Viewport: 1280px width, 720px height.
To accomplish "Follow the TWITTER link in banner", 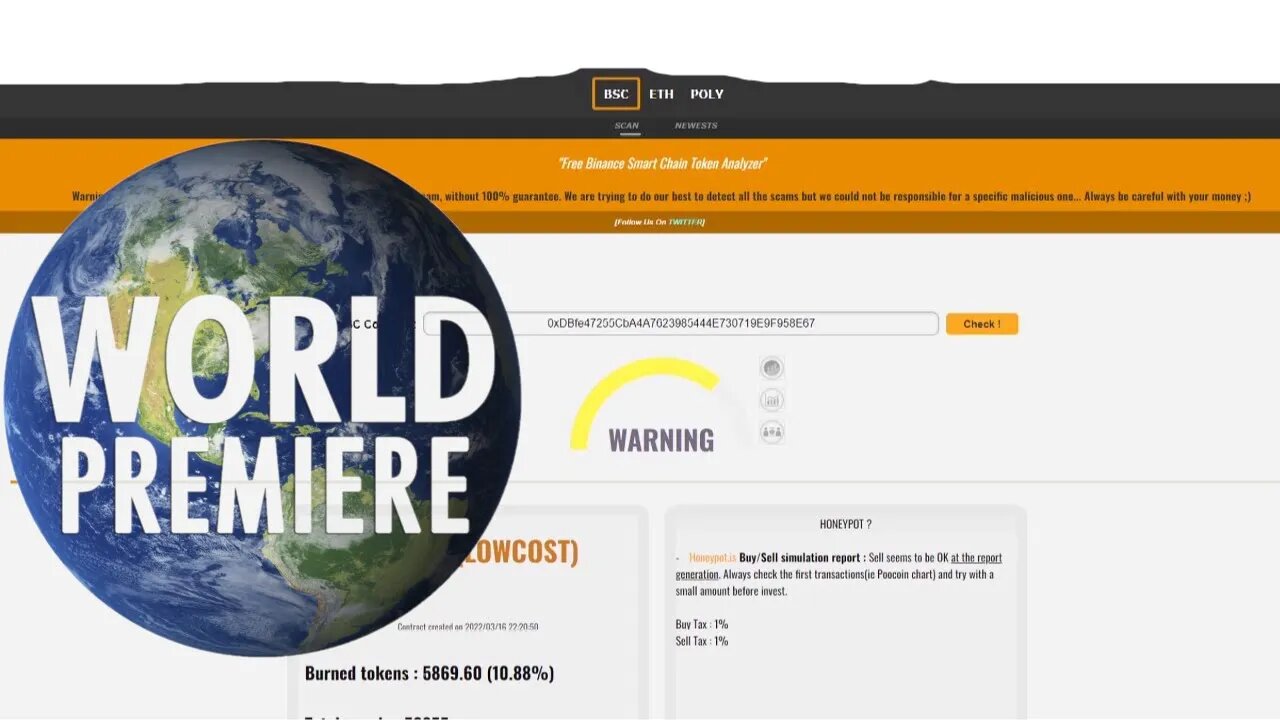I will tap(685, 222).
